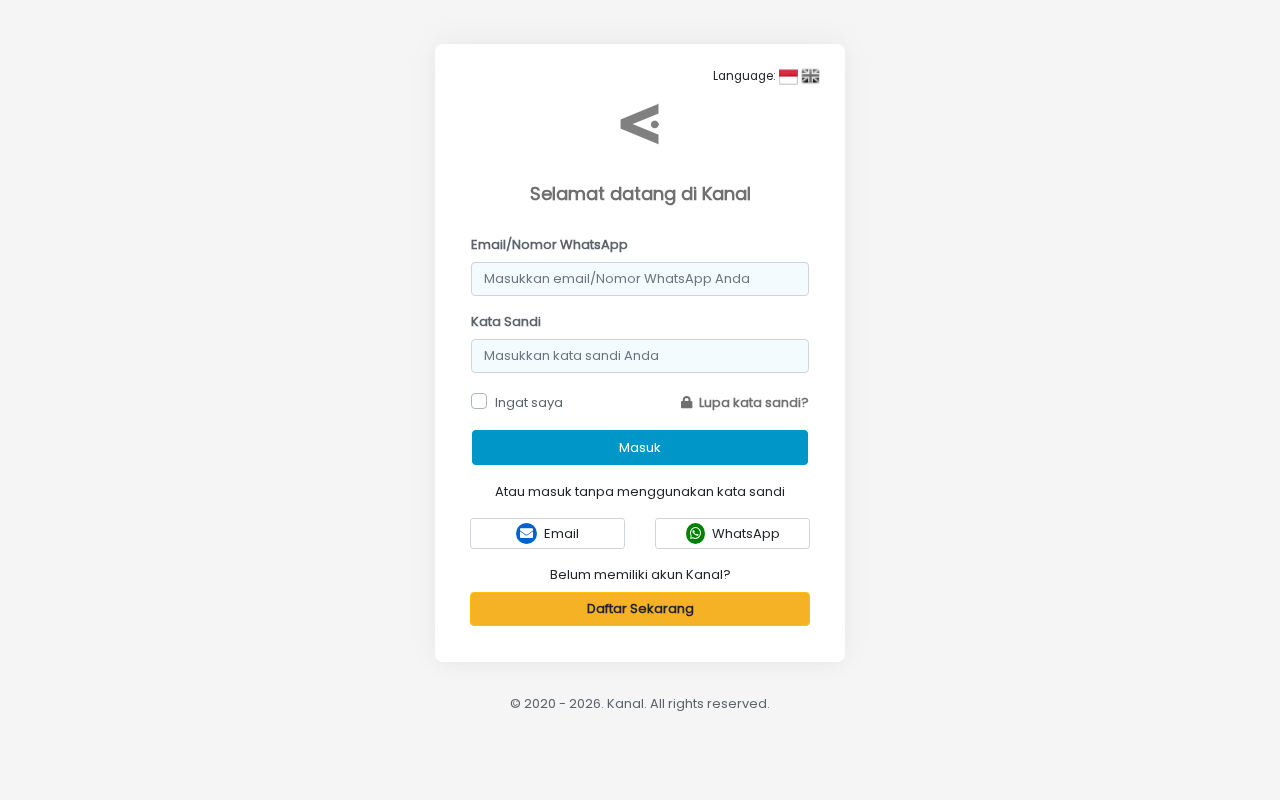Click the Selamat datang di Kanal heading

[x=640, y=194]
